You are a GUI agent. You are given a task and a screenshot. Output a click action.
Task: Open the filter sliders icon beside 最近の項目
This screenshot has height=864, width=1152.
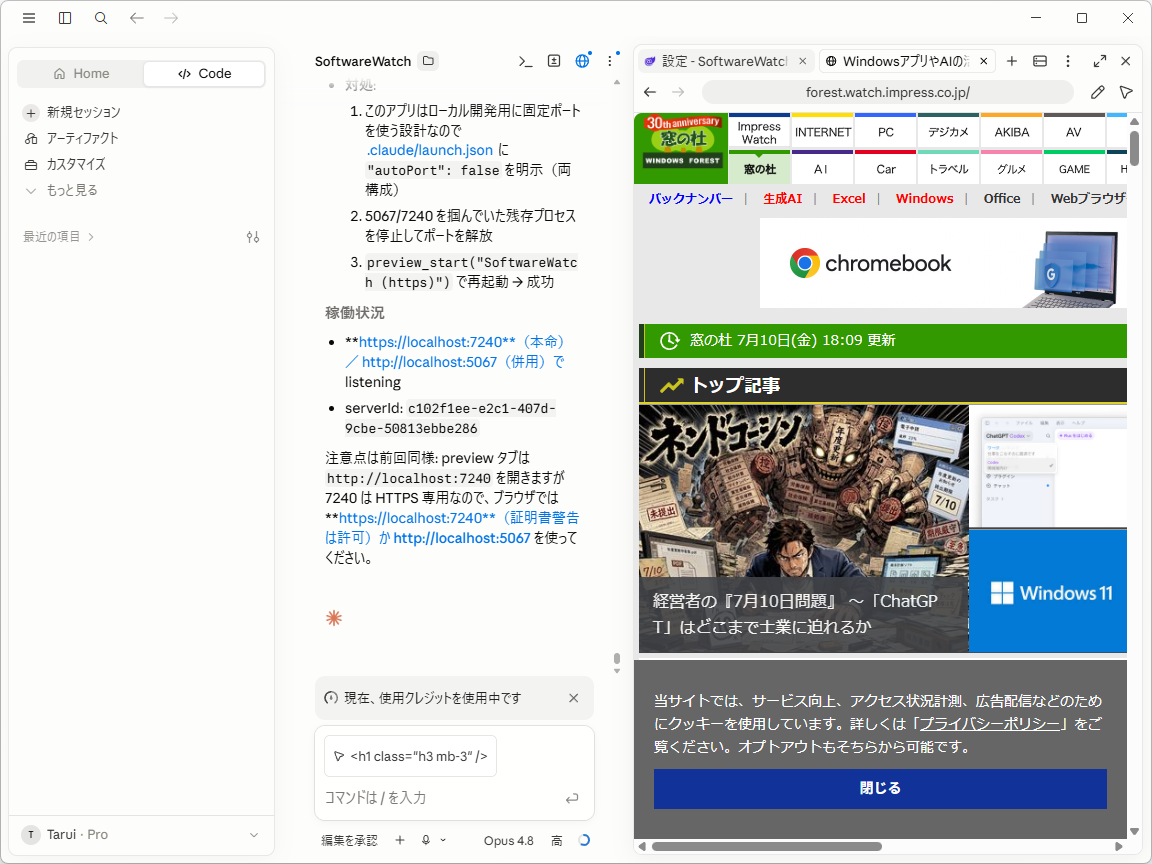253,237
